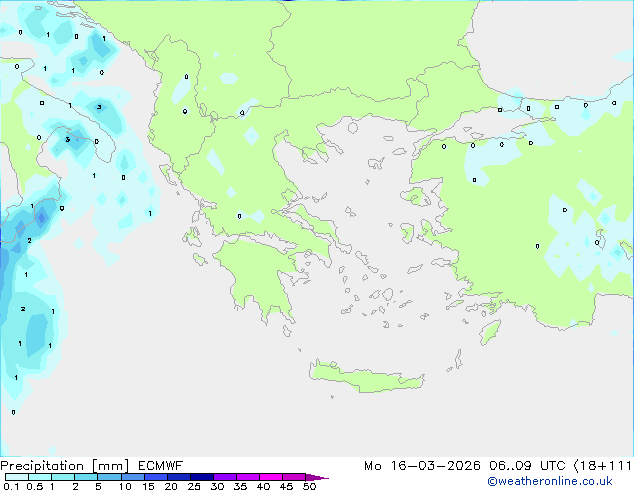
Task: Select the 5–10 mm legend swatch
Action: click(x=109, y=477)
